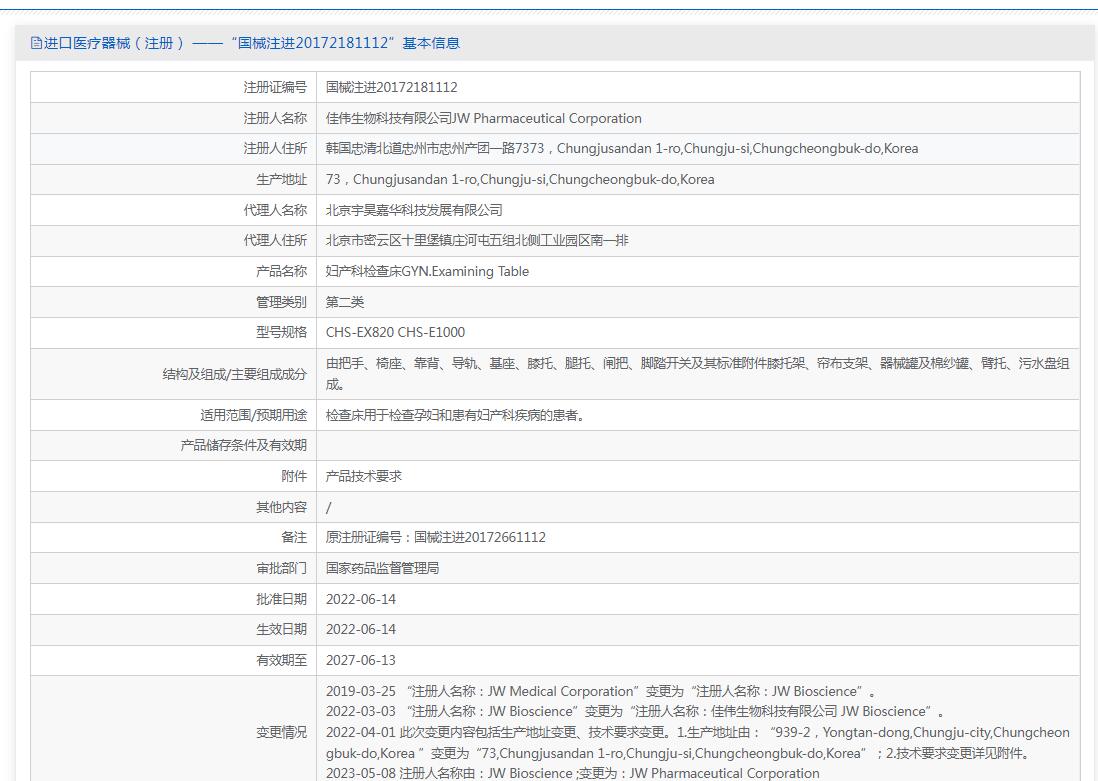1098x781 pixels.
Task: Click approval department 国家药品监督管理局
Action: [x=383, y=568]
